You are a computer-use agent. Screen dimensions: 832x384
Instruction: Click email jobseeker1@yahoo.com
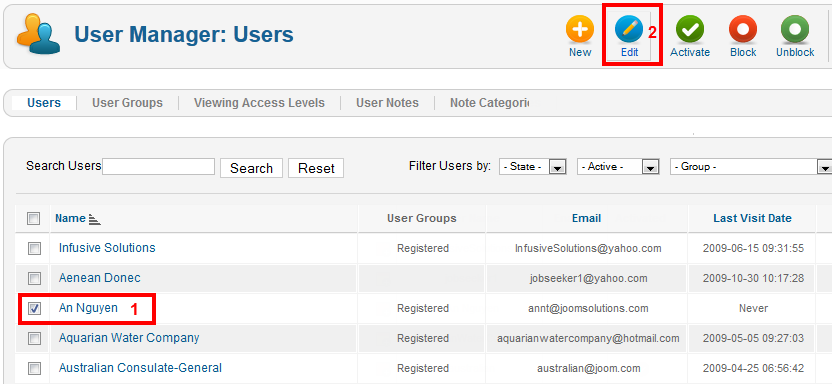(x=588, y=278)
